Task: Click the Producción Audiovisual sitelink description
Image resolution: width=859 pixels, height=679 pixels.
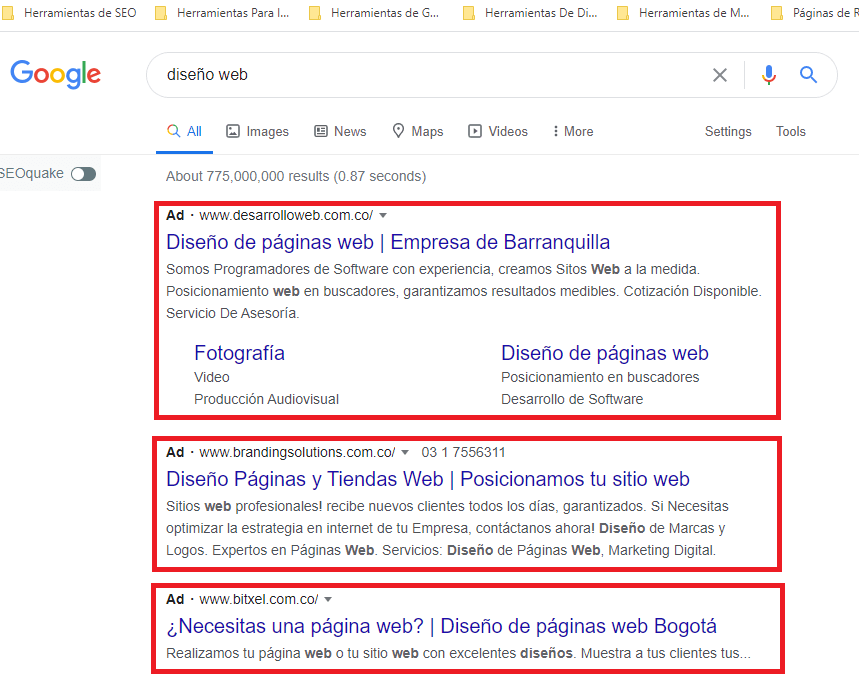Action: pos(266,399)
